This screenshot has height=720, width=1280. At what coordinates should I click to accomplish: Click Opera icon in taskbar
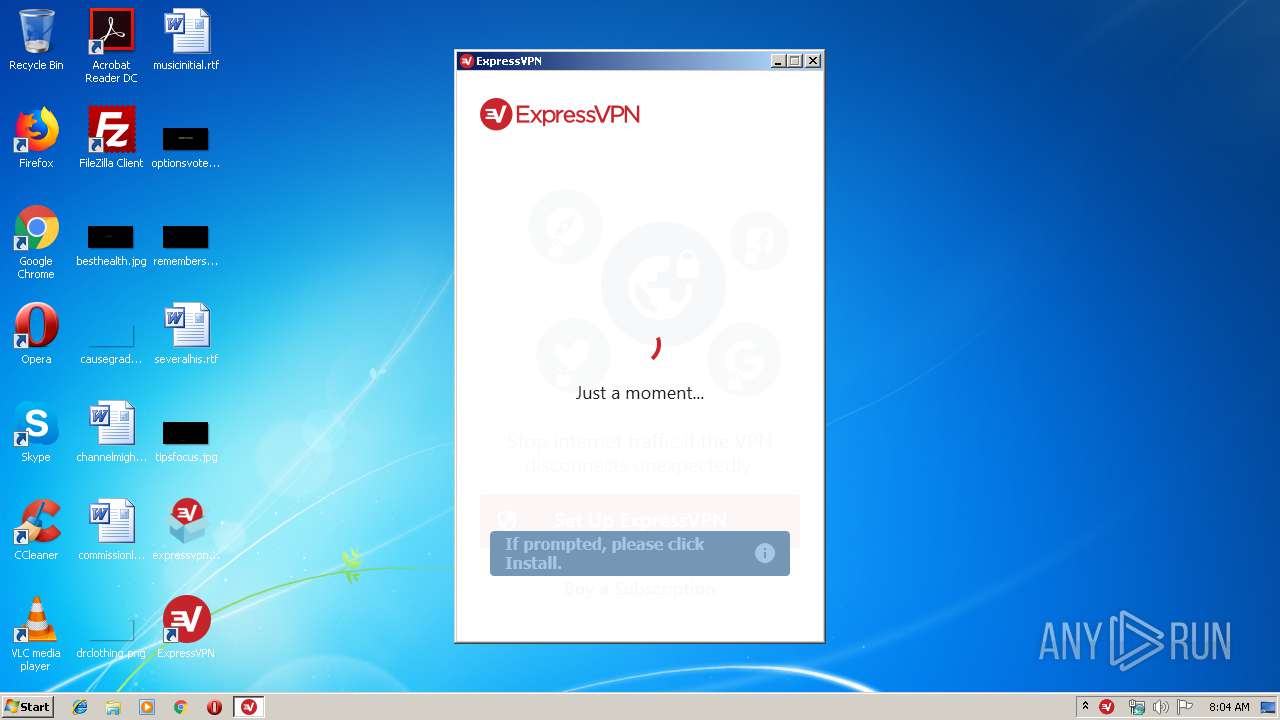pyautogui.click(x=214, y=707)
